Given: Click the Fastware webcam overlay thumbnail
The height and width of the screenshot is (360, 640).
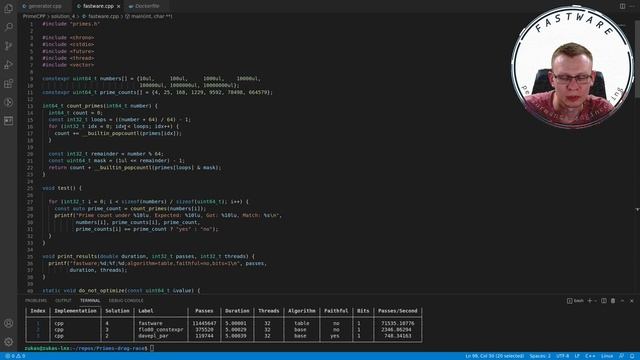Looking at the screenshot, I should (x=573, y=67).
